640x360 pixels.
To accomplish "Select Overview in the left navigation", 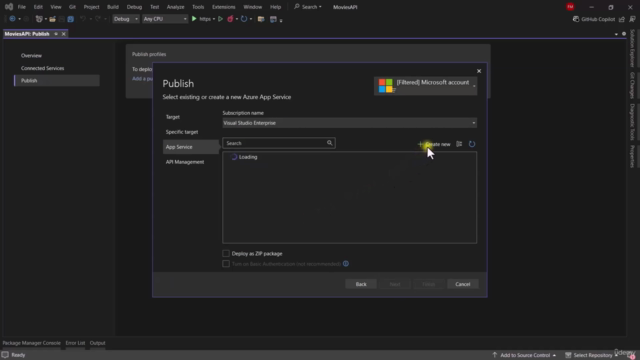I will [x=31, y=56].
